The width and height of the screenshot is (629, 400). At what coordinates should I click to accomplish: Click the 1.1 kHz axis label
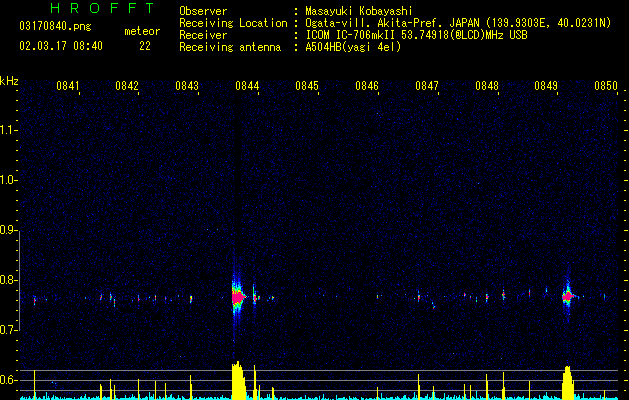[8, 130]
